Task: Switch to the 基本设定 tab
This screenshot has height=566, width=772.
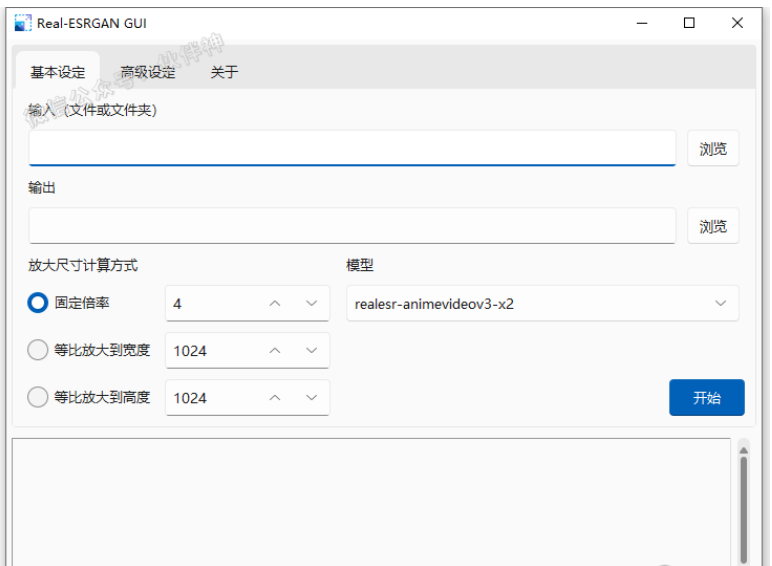Action: (x=58, y=72)
